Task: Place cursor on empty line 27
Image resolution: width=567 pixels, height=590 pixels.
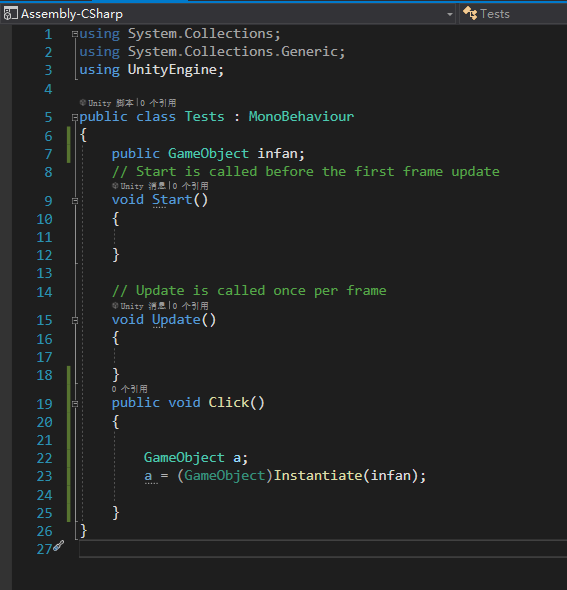Action: tap(323, 549)
